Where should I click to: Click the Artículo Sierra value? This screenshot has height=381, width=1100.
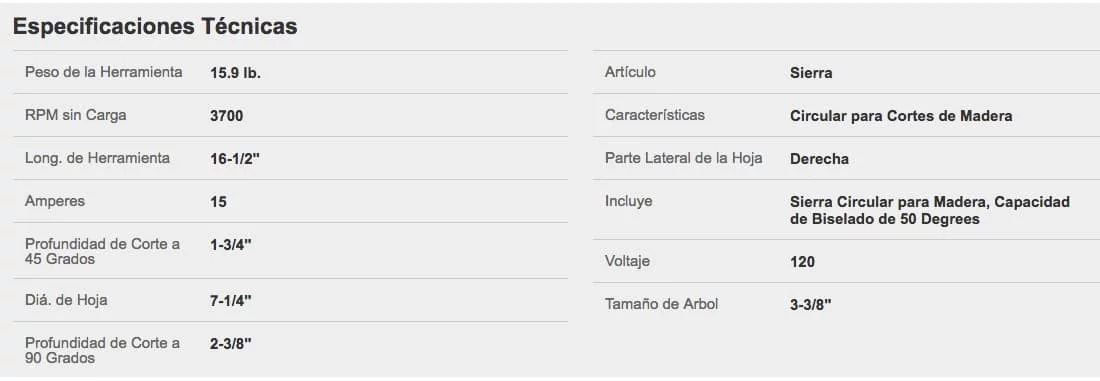click(x=811, y=73)
